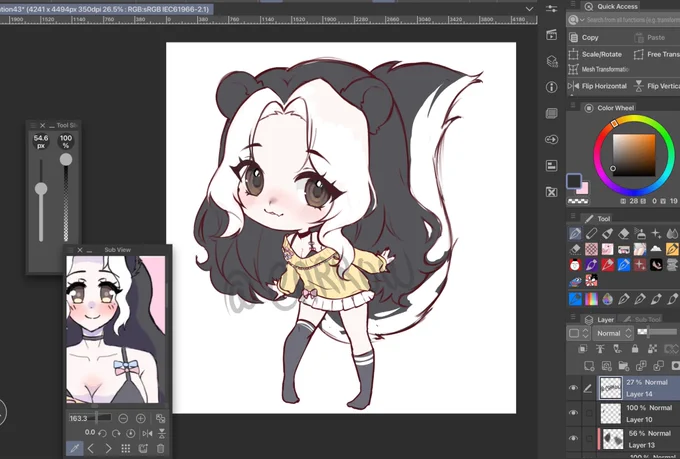Viewport: 680px width, 459px height.
Task: Select the pink checkered pattern brush
Action: tap(591, 249)
